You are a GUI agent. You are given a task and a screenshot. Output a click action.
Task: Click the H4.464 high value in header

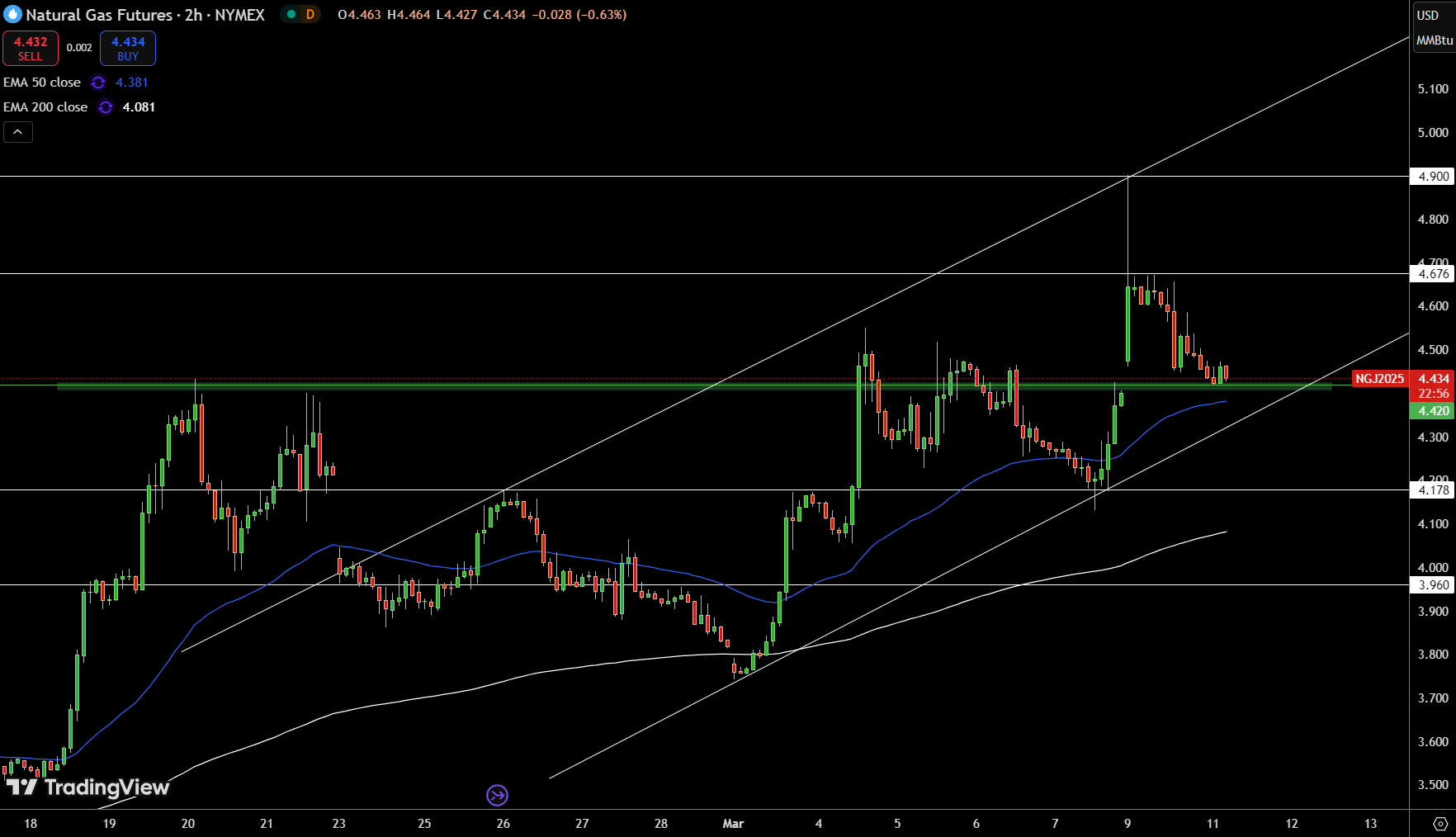tap(409, 15)
